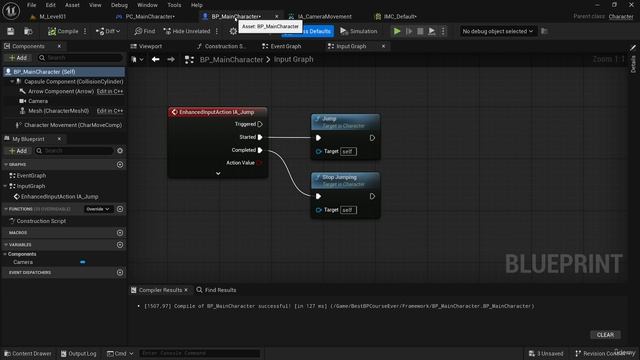Clear the compiler results
Screen dimensions: 640x360
605,335
